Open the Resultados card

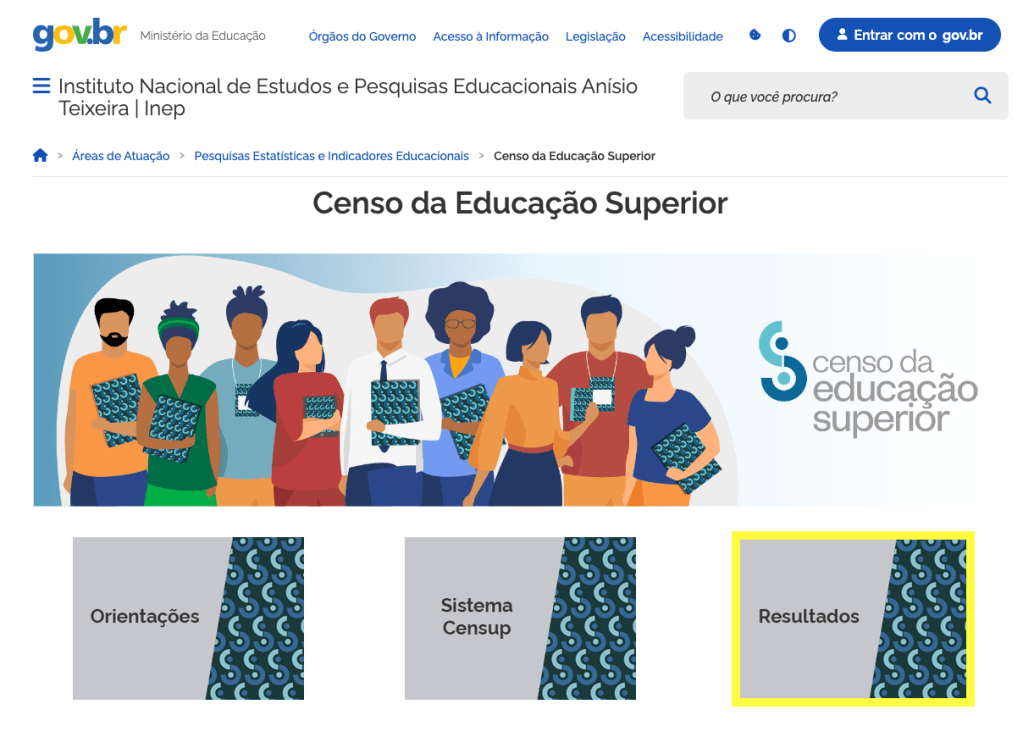(x=853, y=618)
